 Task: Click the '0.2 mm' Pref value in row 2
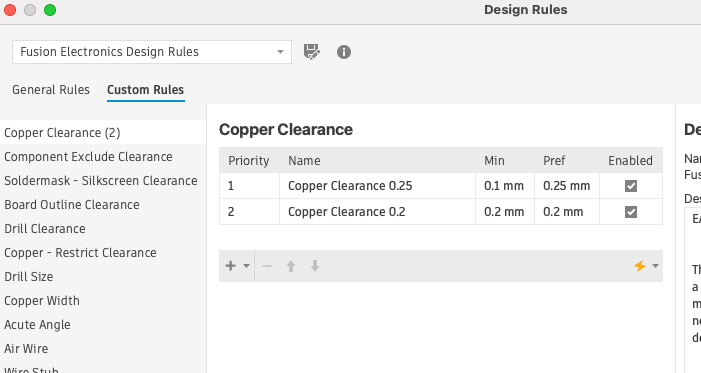[563, 212]
